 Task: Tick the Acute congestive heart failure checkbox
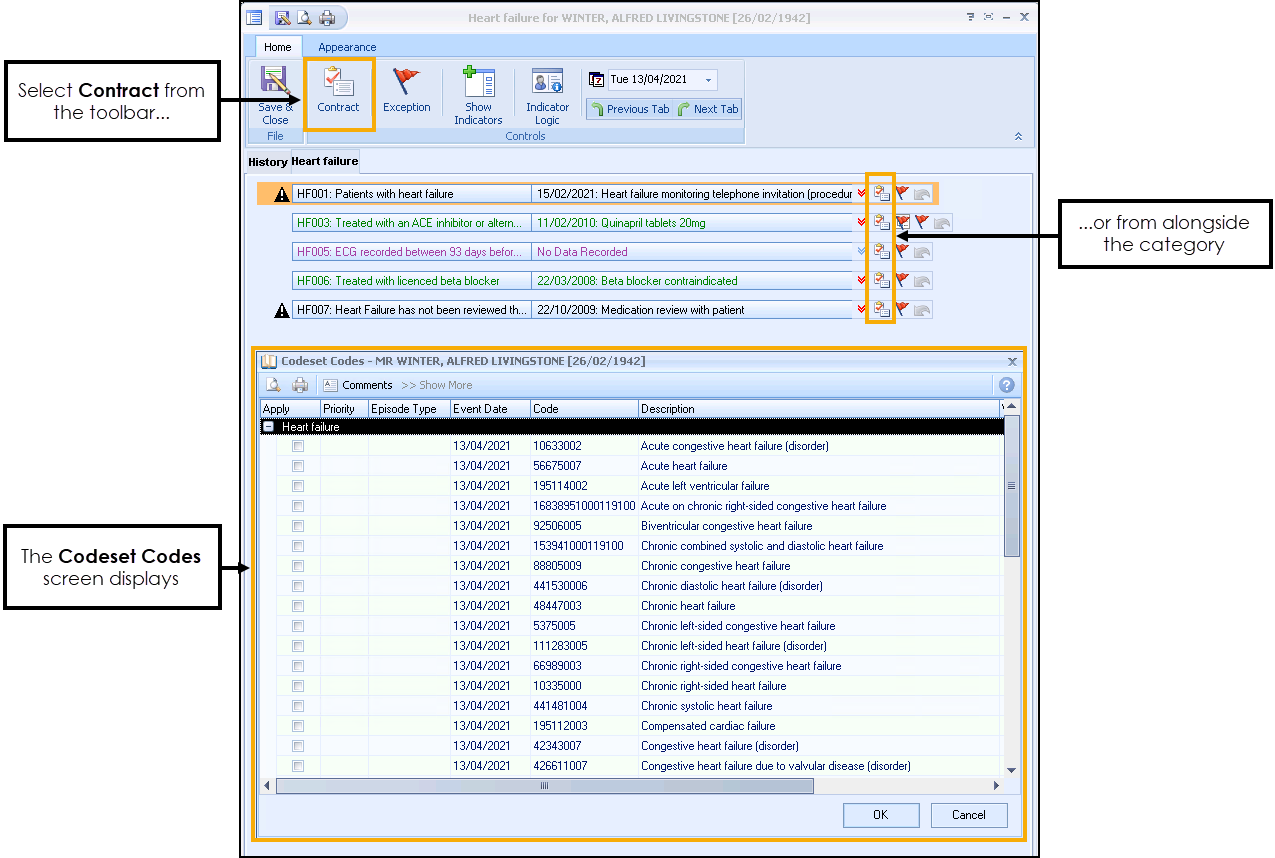(x=298, y=446)
